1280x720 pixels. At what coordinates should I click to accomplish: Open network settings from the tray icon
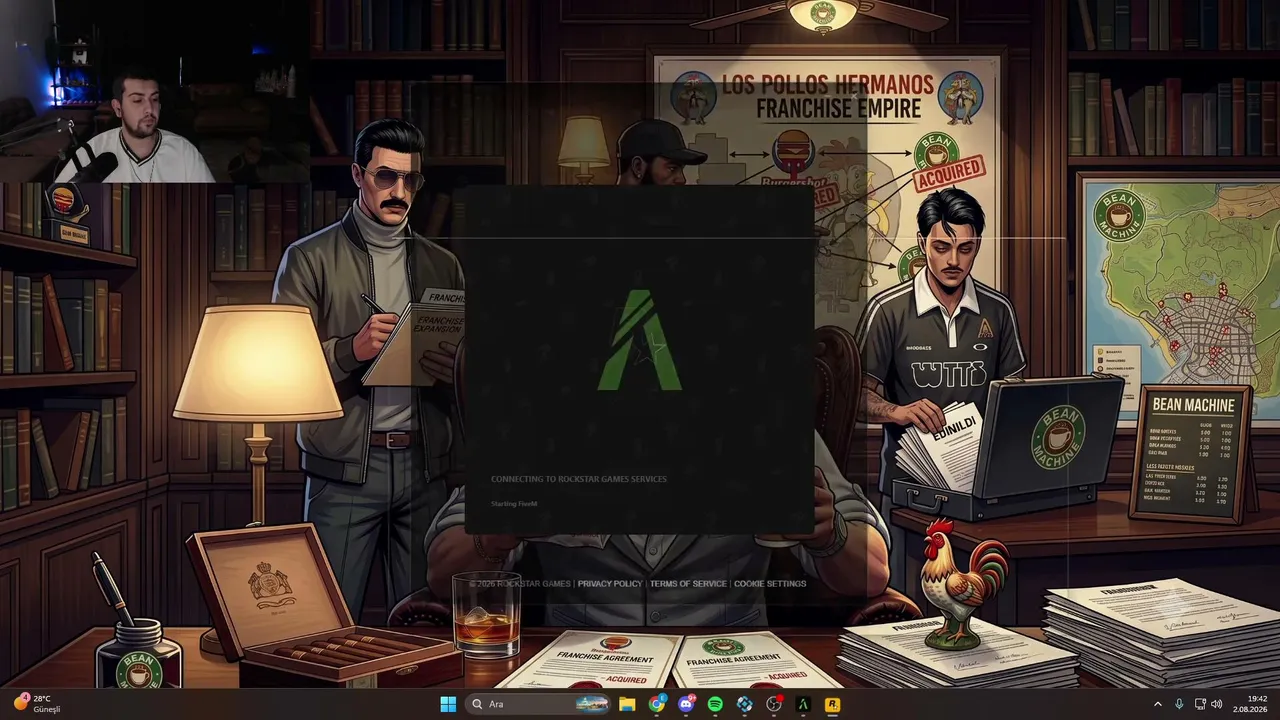[1200, 704]
